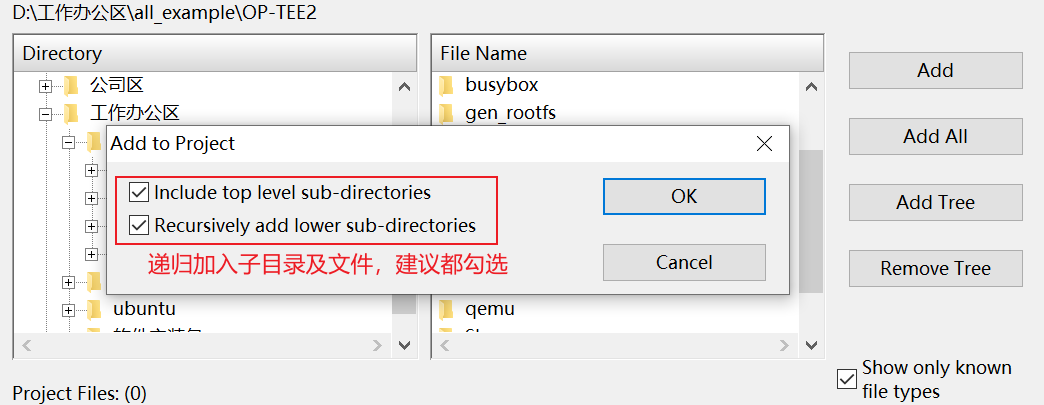
Task: Select the 公司区 folder icon
Action: pyautogui.click(x=71, y=85)
